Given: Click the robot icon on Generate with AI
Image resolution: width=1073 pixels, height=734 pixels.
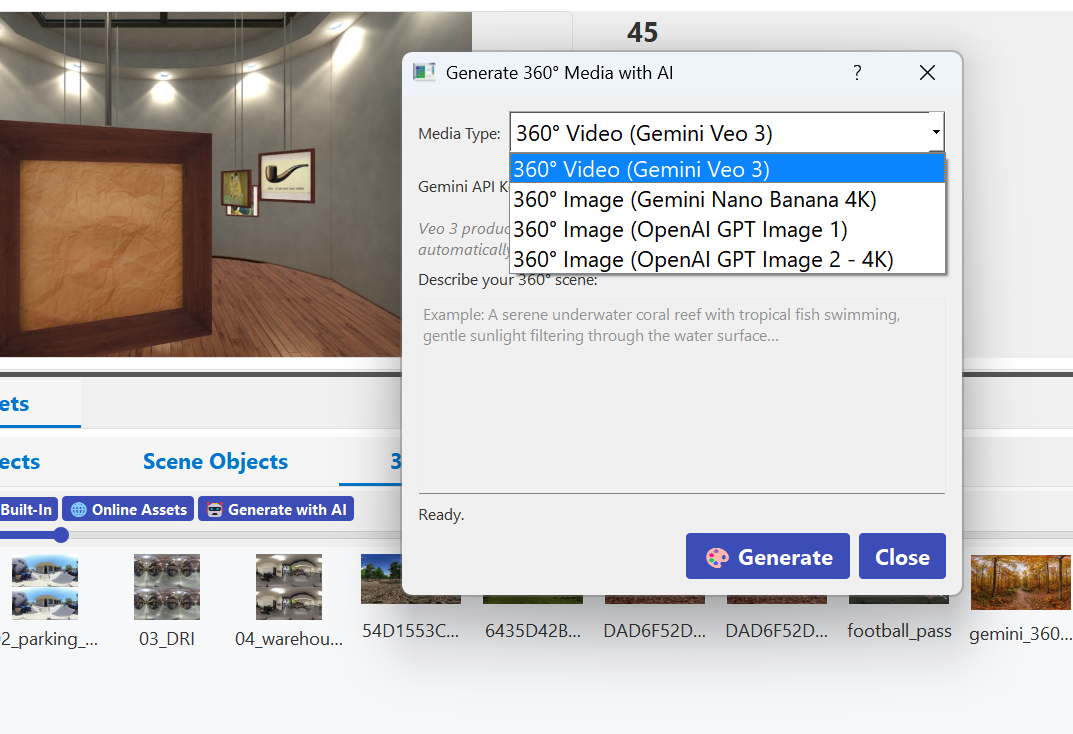Looking at the screenshot, I should coord(215,510).
